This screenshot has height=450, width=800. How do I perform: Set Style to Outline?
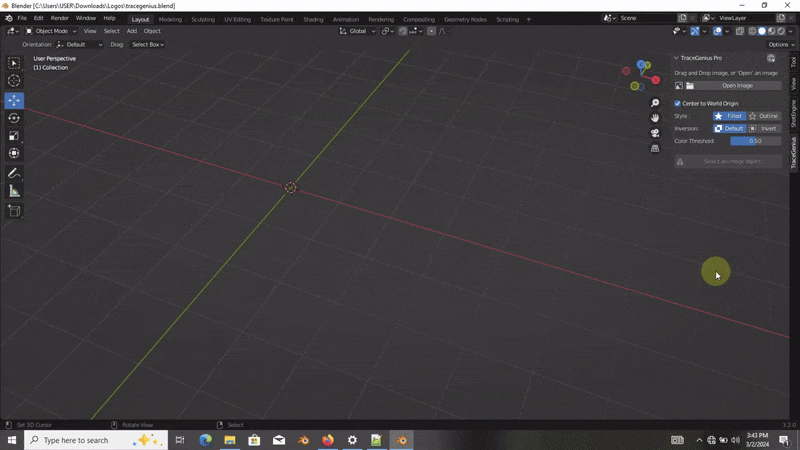765,116
